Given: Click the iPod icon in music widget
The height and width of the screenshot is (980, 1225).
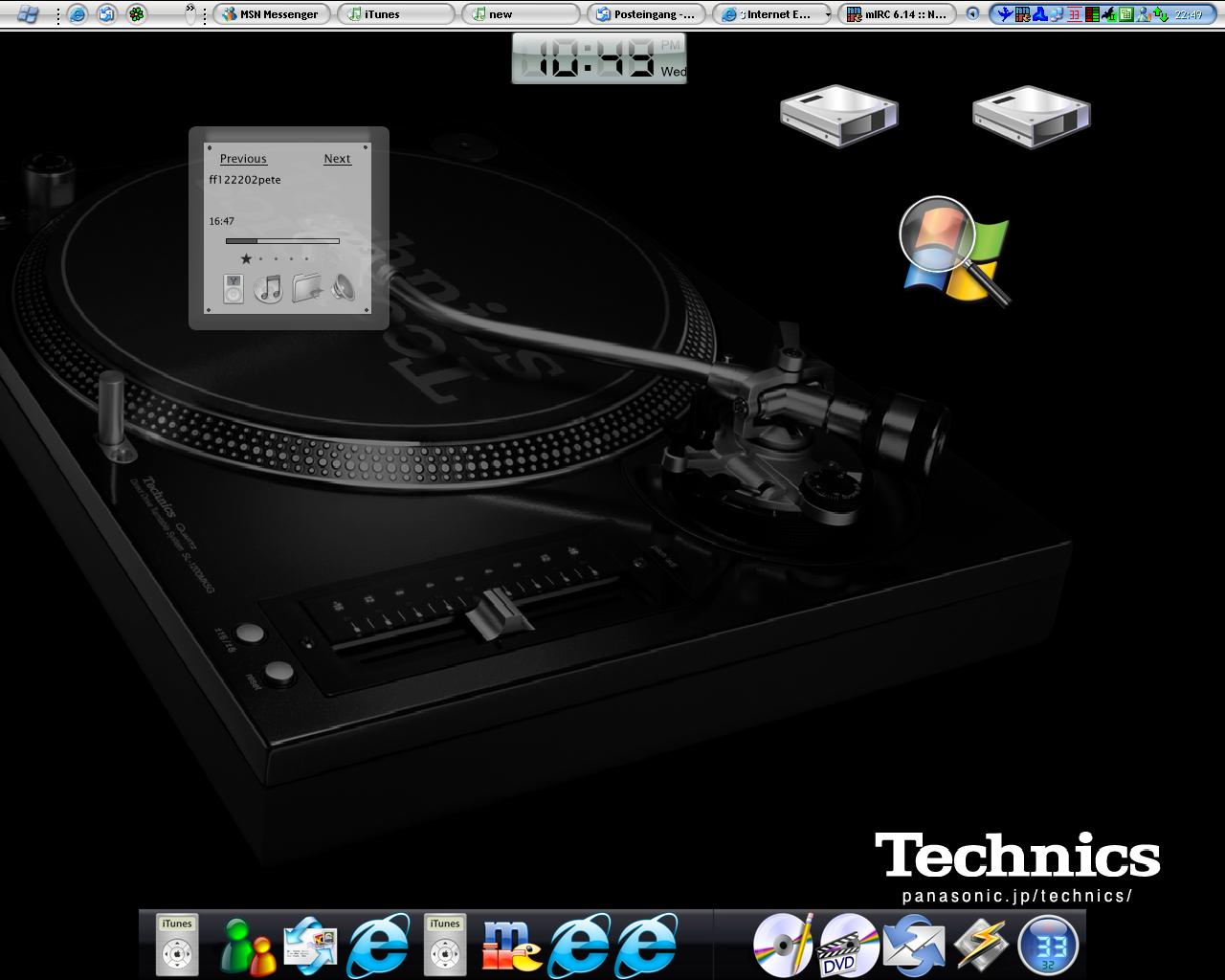Looking at the screenshot, I should [x=234, y=288].
